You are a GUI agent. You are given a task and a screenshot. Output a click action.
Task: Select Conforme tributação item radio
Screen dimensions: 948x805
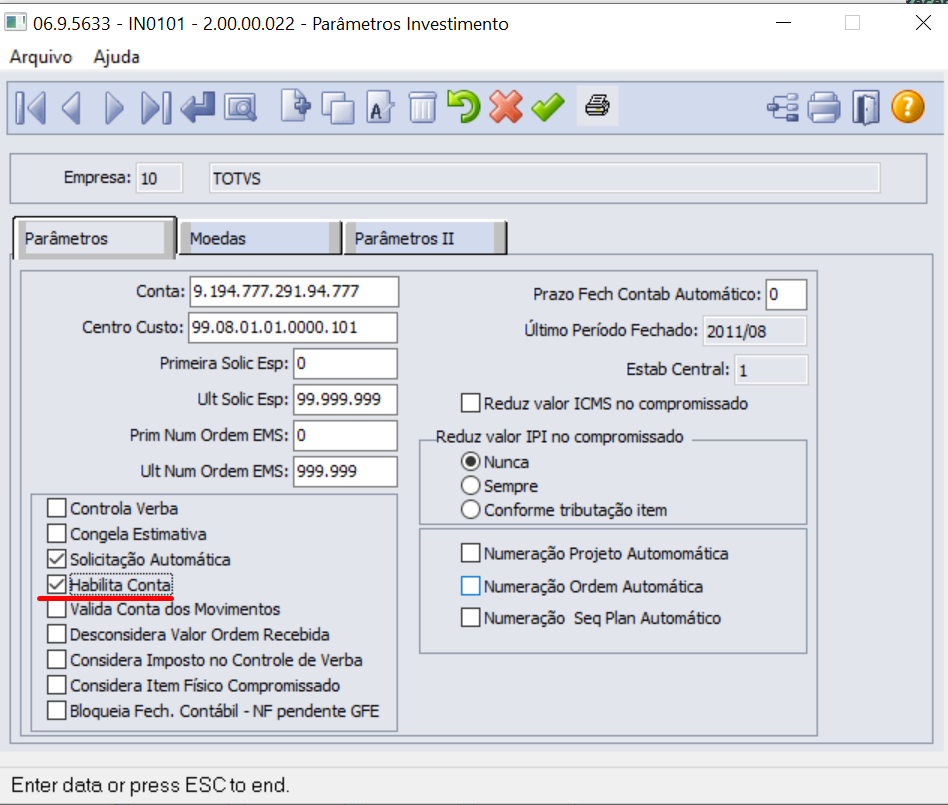click(470, 510)
